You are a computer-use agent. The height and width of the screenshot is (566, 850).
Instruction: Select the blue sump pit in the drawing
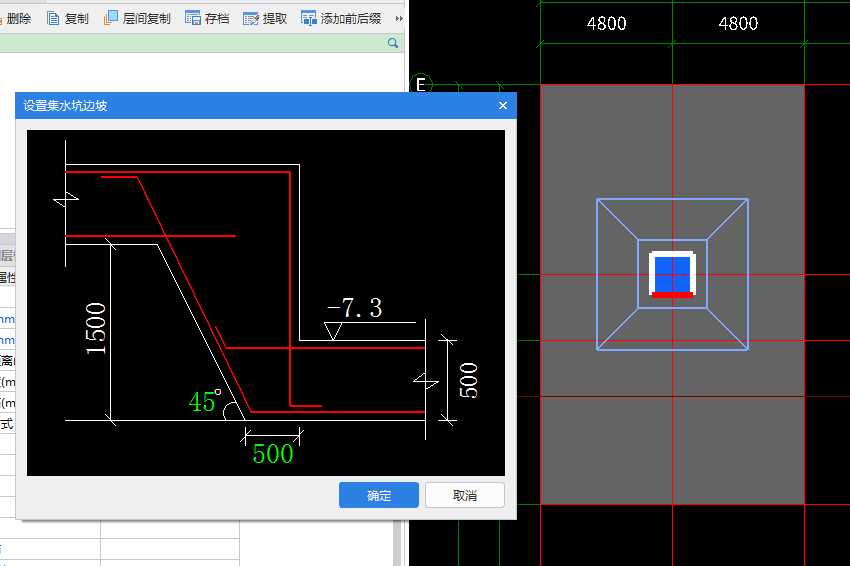tap(672, 274)
